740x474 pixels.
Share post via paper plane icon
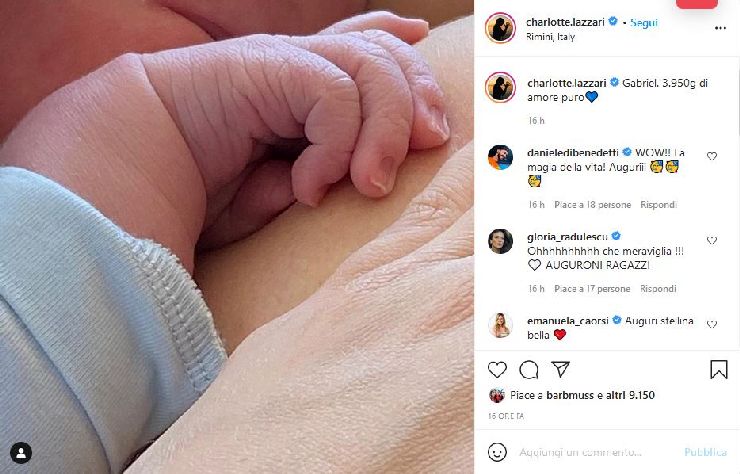[x=561, y=369]
